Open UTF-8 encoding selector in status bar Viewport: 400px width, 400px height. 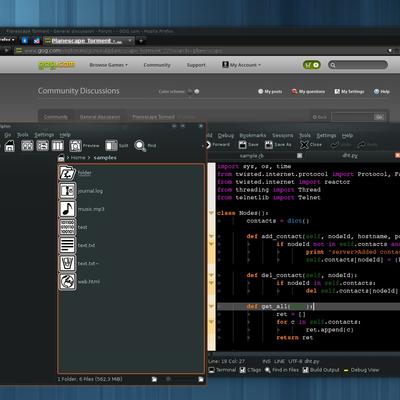tap(295, 361)
